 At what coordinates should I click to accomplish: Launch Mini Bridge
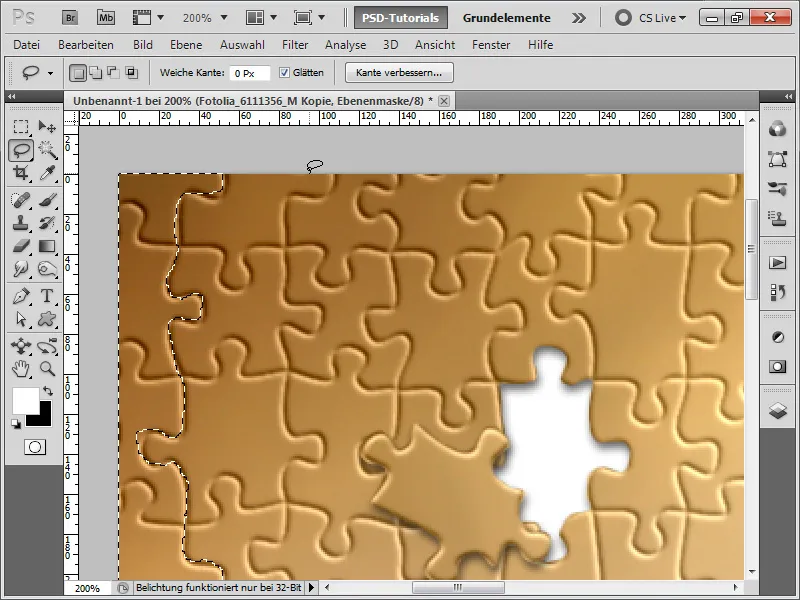[106, 18]
